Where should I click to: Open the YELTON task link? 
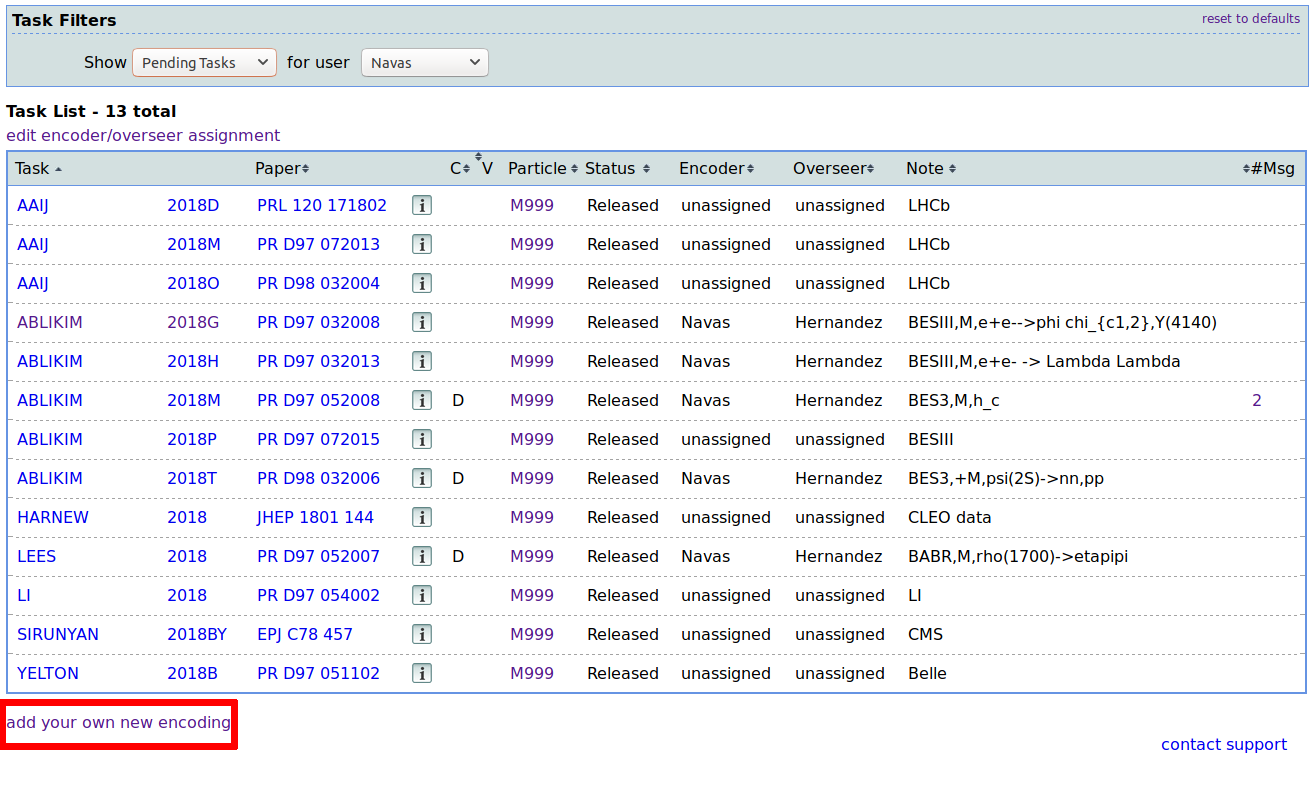48,673
